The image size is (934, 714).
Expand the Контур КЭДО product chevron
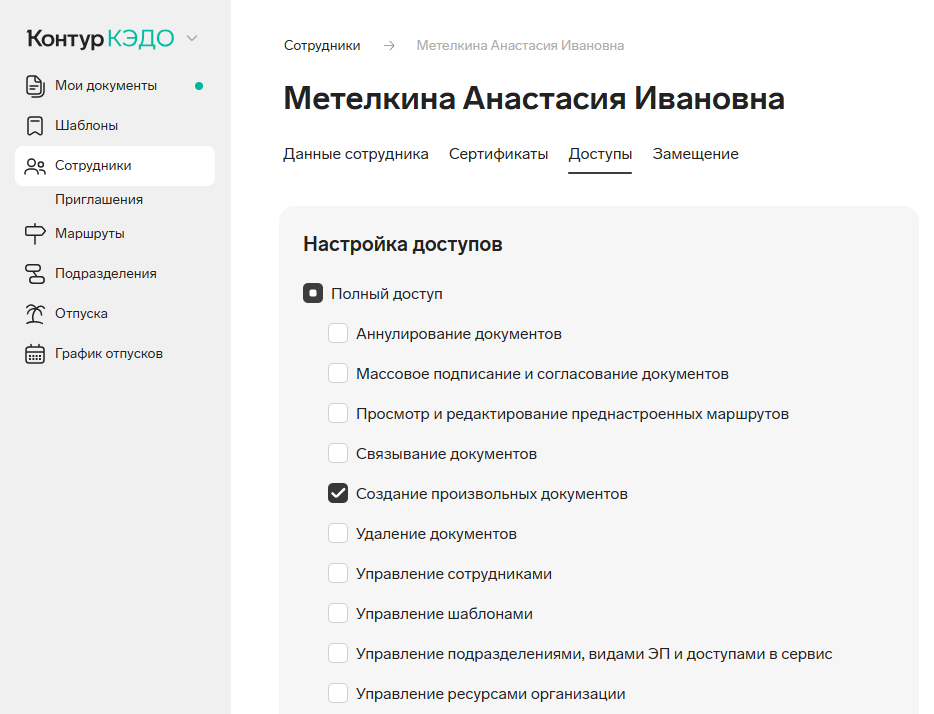coord(192,39)
